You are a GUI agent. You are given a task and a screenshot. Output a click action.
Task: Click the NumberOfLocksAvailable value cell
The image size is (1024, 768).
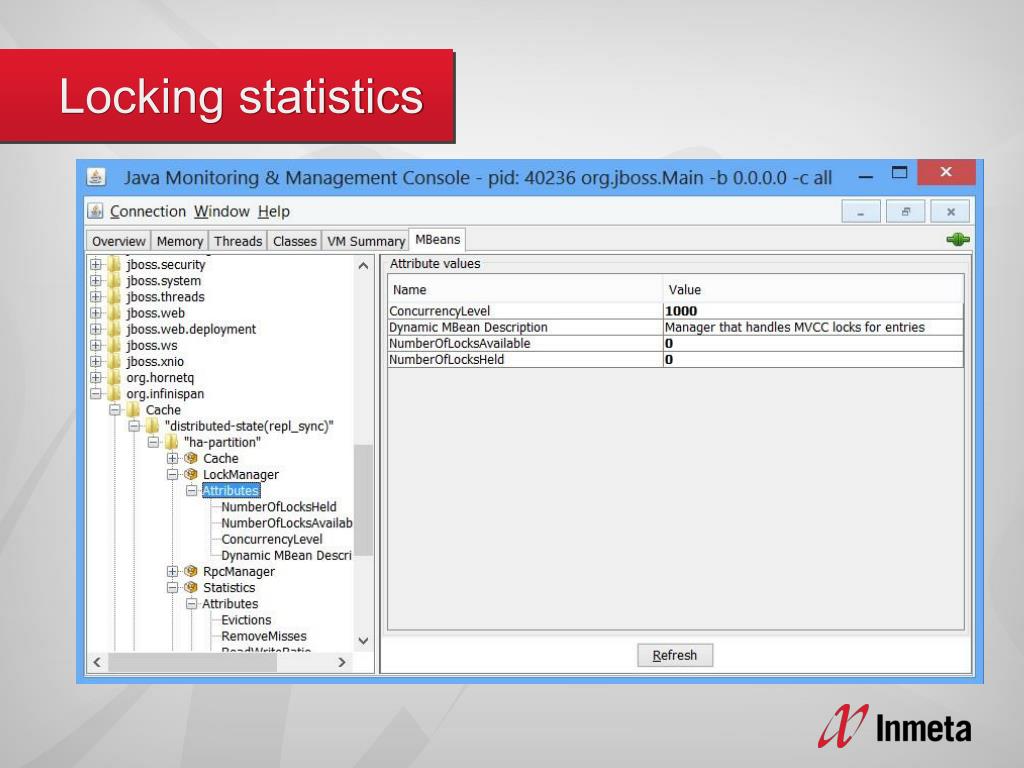tap(813, 344)
